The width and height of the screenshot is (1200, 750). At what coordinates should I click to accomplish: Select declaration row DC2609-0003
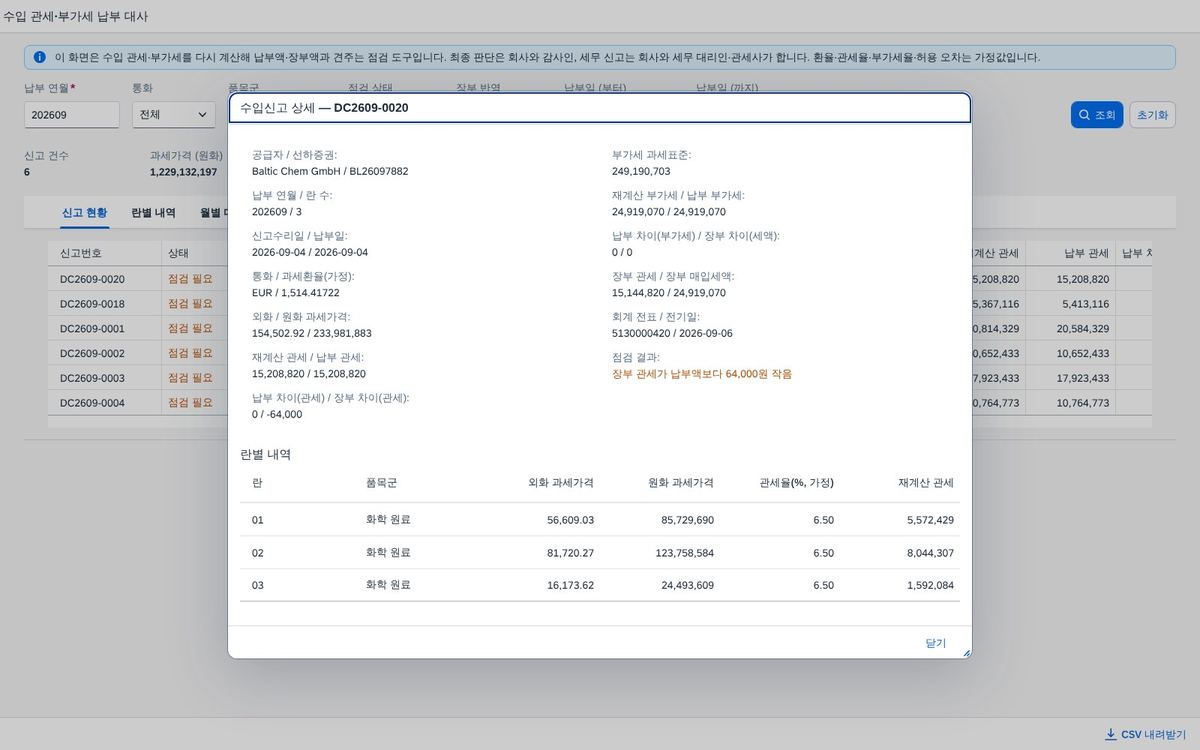(x=600, y=378)
